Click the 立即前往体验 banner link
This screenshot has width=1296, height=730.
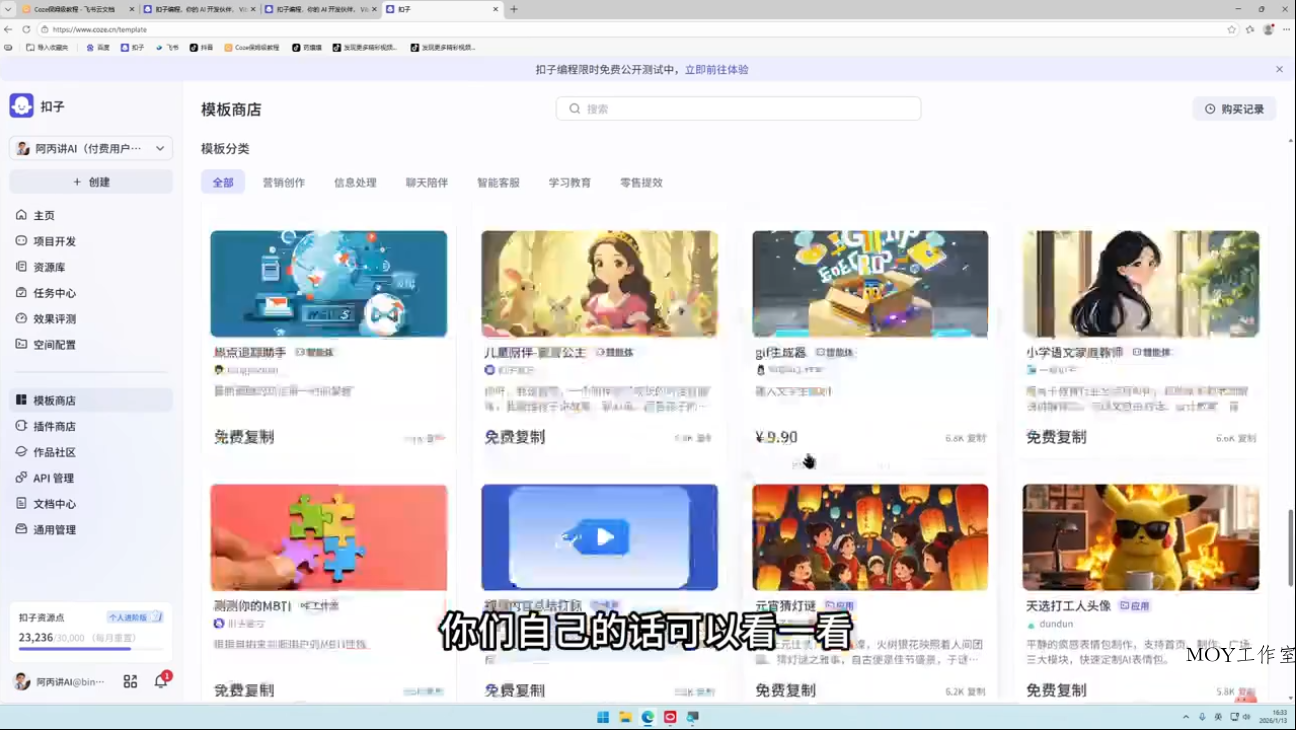click(x=717, y=69)
